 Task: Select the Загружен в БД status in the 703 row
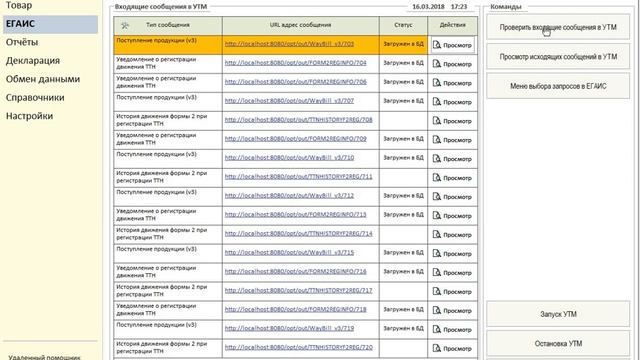[x=403, y=44]
